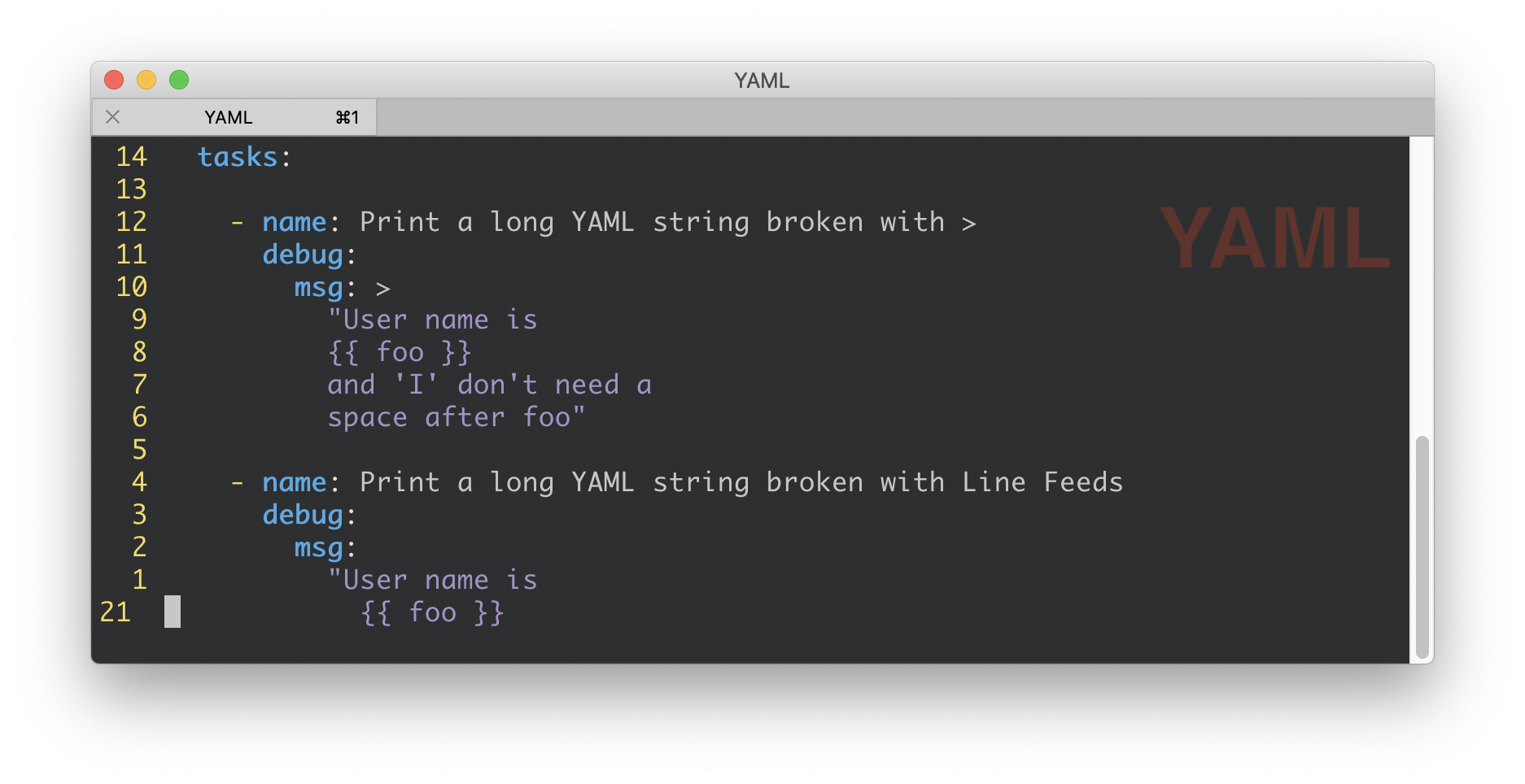Click the msg: key of the second task
Image resolution: width=1525 pixels, height=784 pixels.
pyautogui.click(x=317, y=547)
